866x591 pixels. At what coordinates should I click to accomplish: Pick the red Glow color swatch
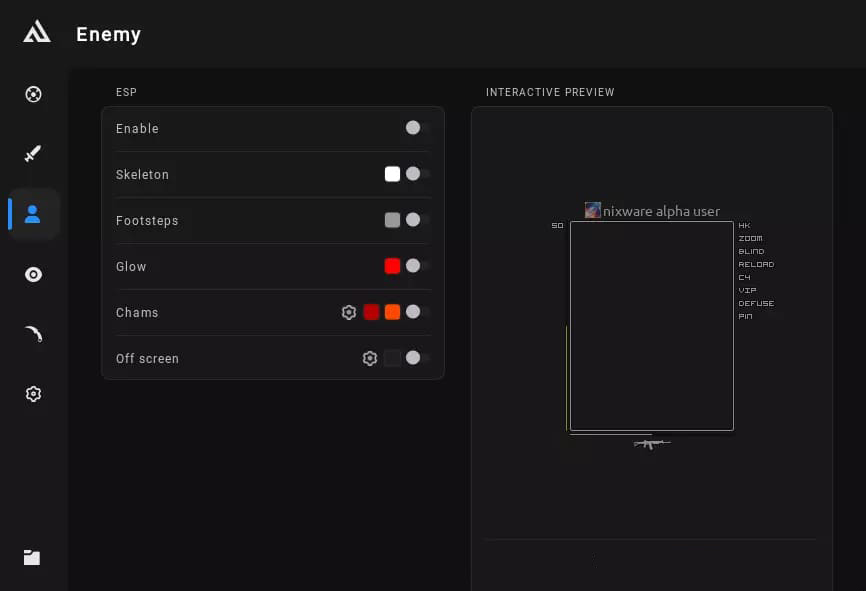point(392,266)
